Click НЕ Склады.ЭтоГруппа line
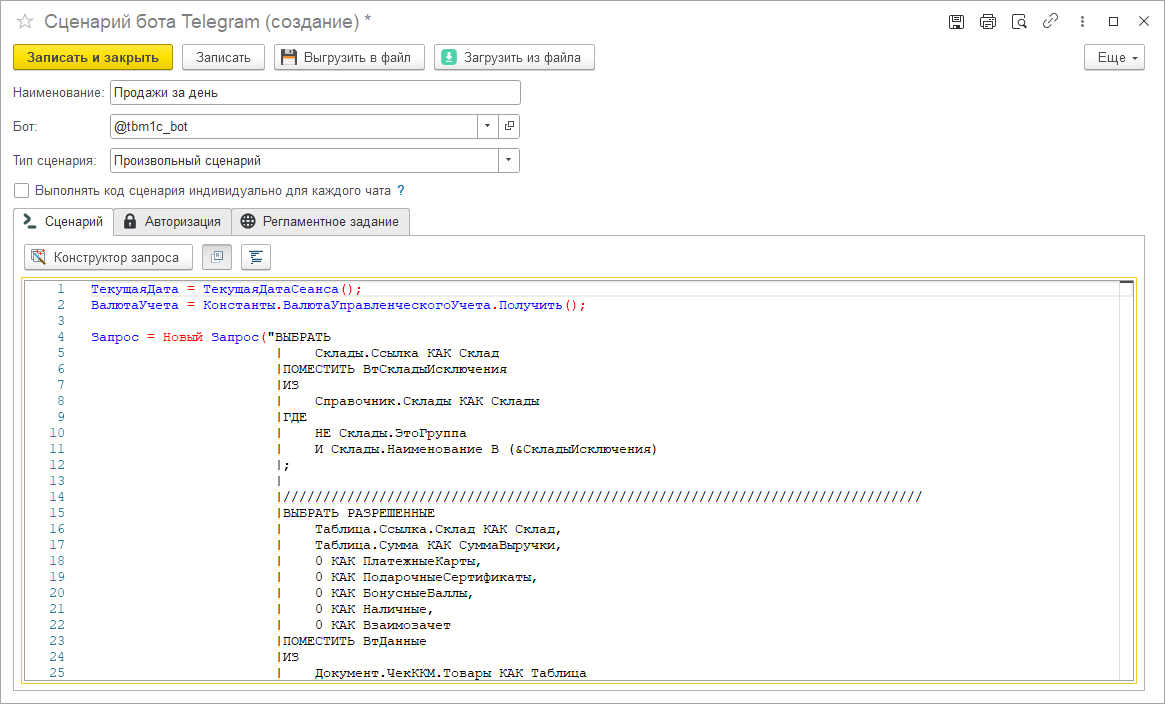 click(x=391, y=433)
